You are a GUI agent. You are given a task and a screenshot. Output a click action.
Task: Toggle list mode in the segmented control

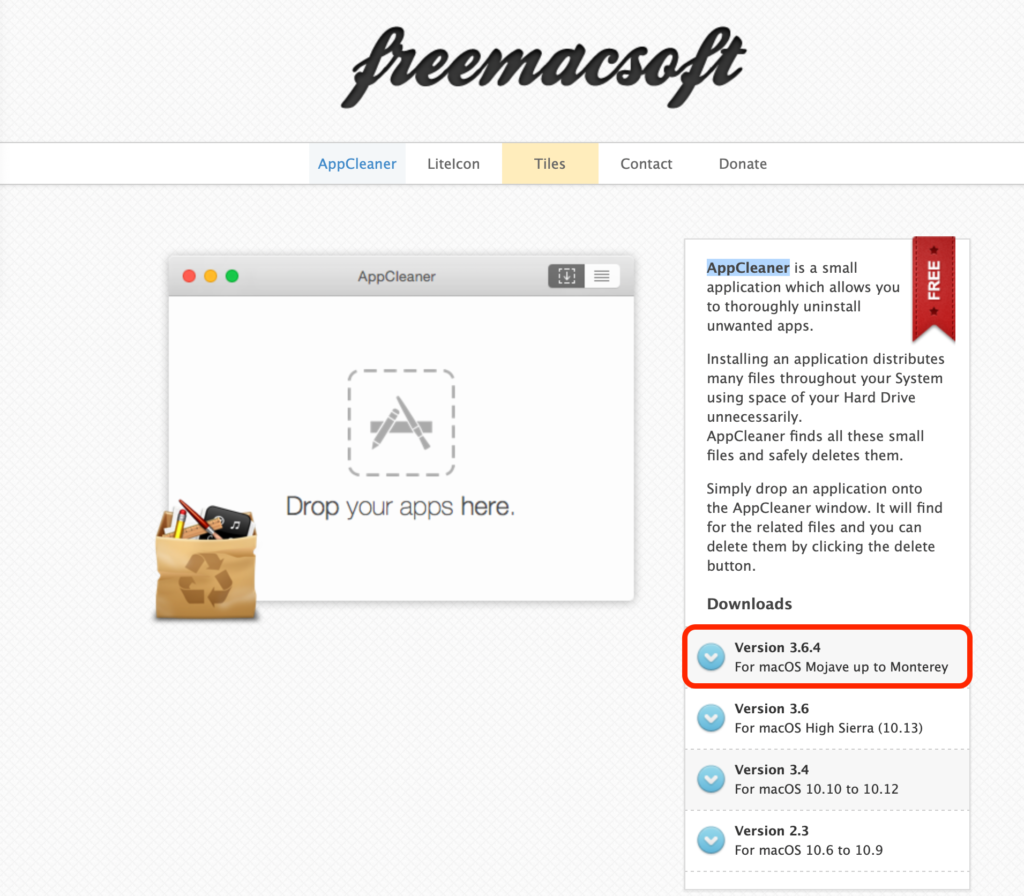click(x=604, y=276)
